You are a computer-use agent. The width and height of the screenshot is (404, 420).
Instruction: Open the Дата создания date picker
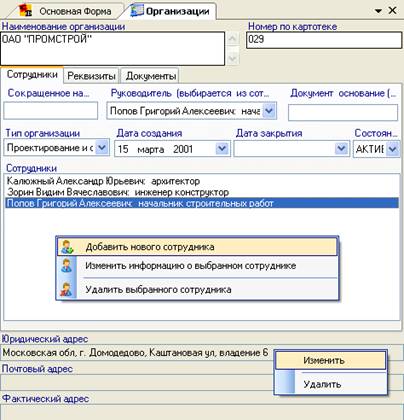coord(222,148)
